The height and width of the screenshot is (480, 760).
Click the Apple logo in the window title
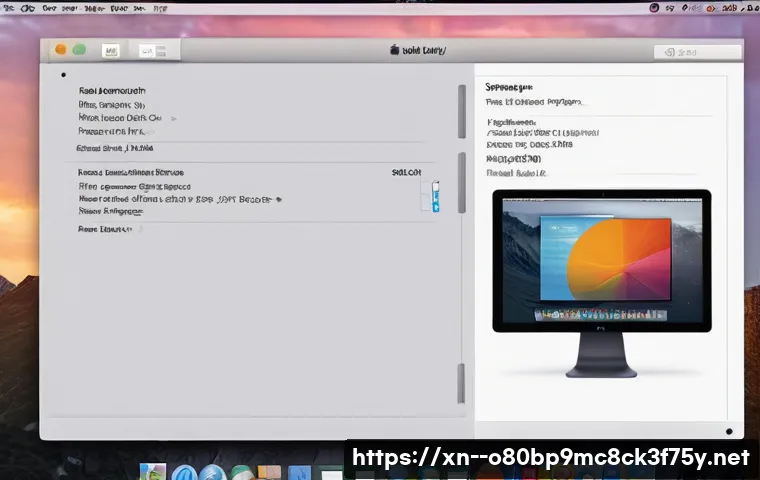[x=394, y=49]
